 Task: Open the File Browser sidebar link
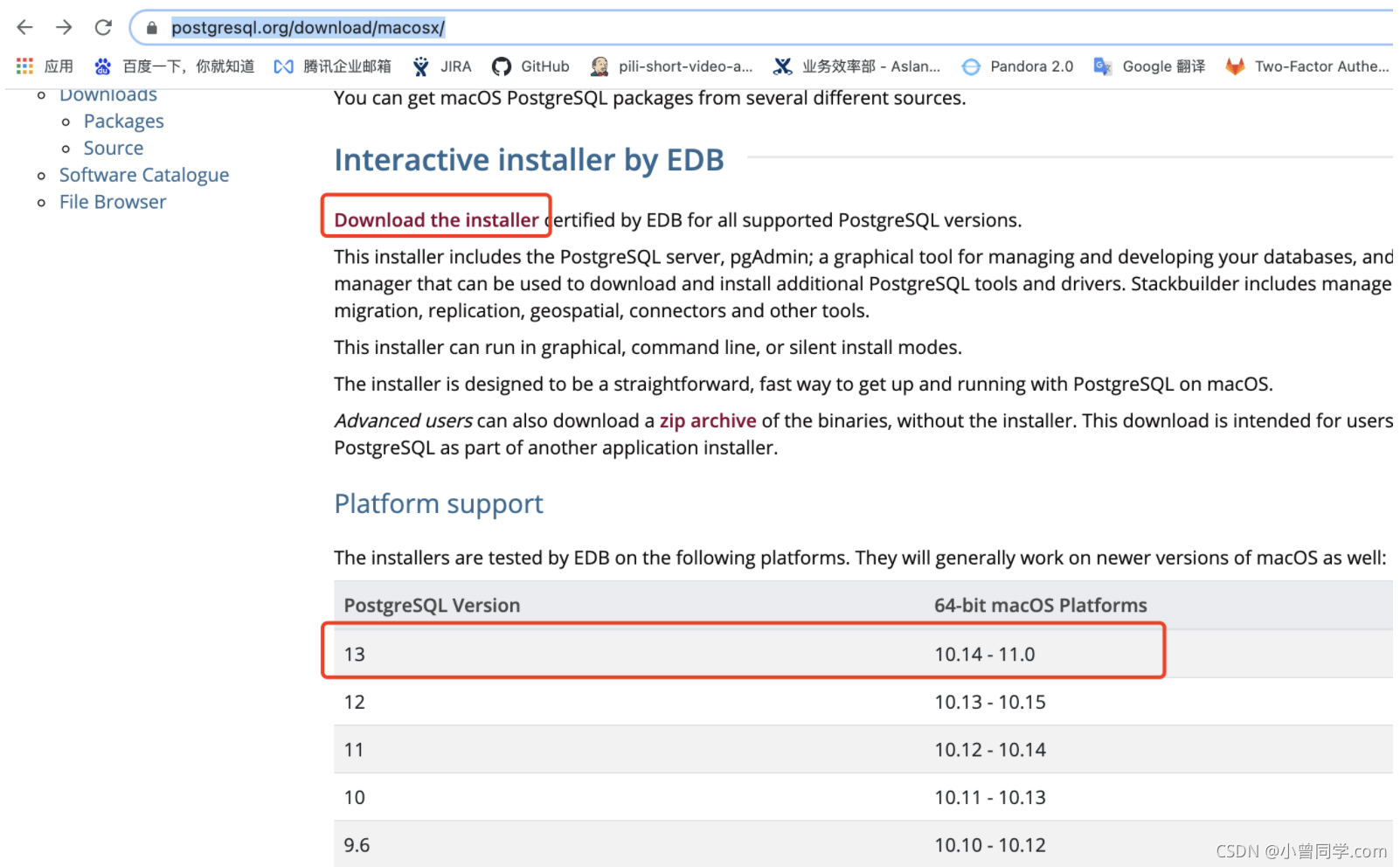[113, 202]
